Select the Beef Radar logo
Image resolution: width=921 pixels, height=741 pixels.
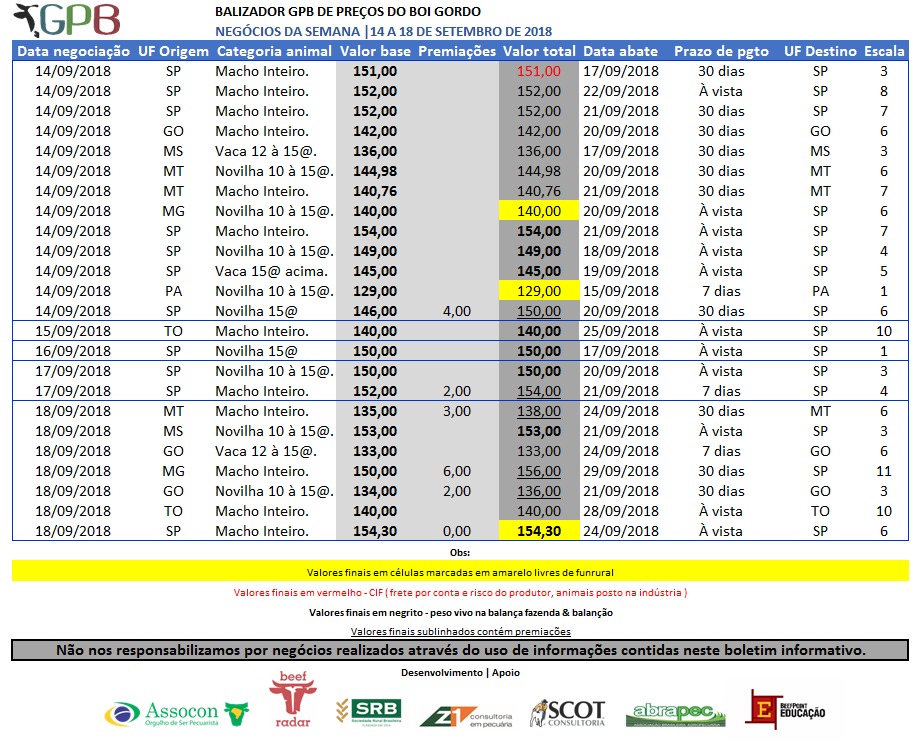(x=293, y=699)
